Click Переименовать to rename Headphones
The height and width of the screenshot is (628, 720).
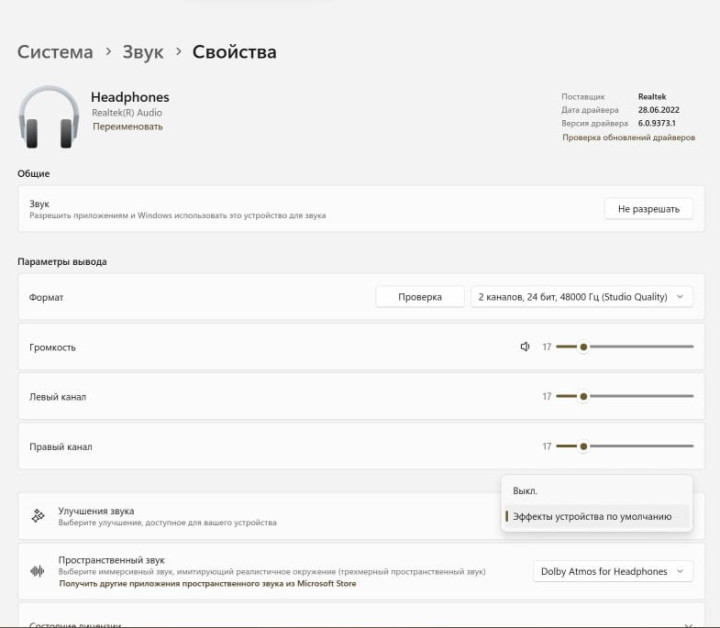pos(128,127)
